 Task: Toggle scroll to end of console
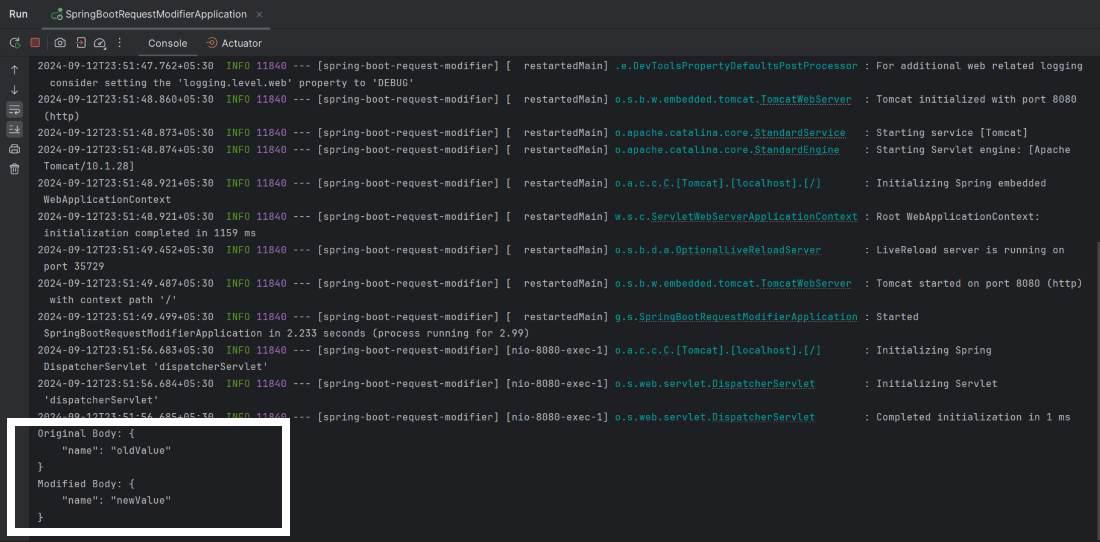(x=15, y=129)
